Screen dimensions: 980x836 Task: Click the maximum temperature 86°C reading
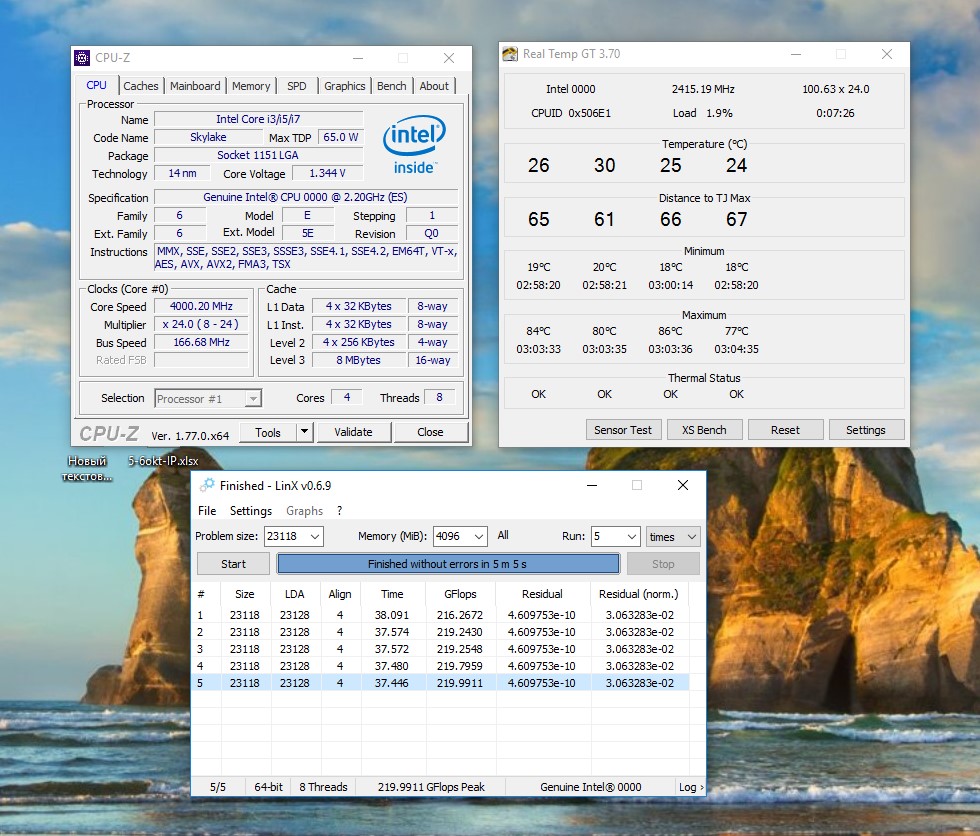(670, 331)
